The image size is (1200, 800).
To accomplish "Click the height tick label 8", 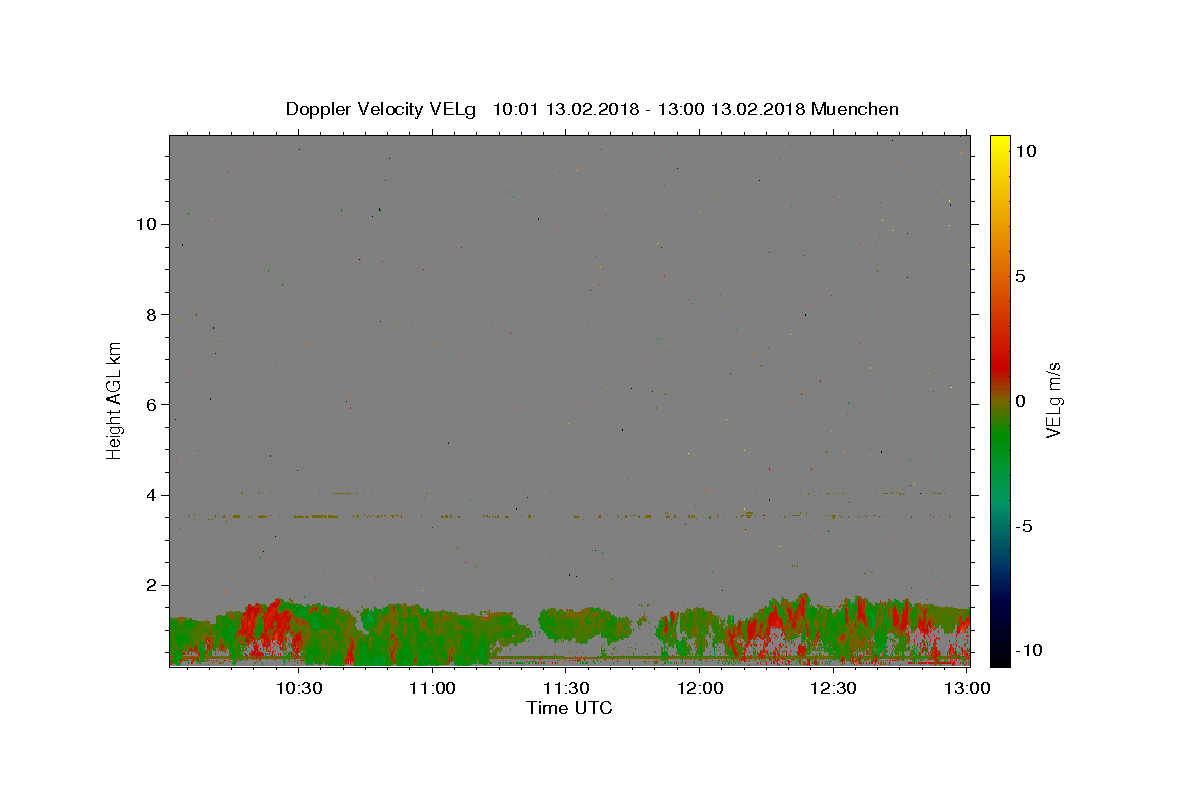I will pyautogui.click(x=152, y=314).
